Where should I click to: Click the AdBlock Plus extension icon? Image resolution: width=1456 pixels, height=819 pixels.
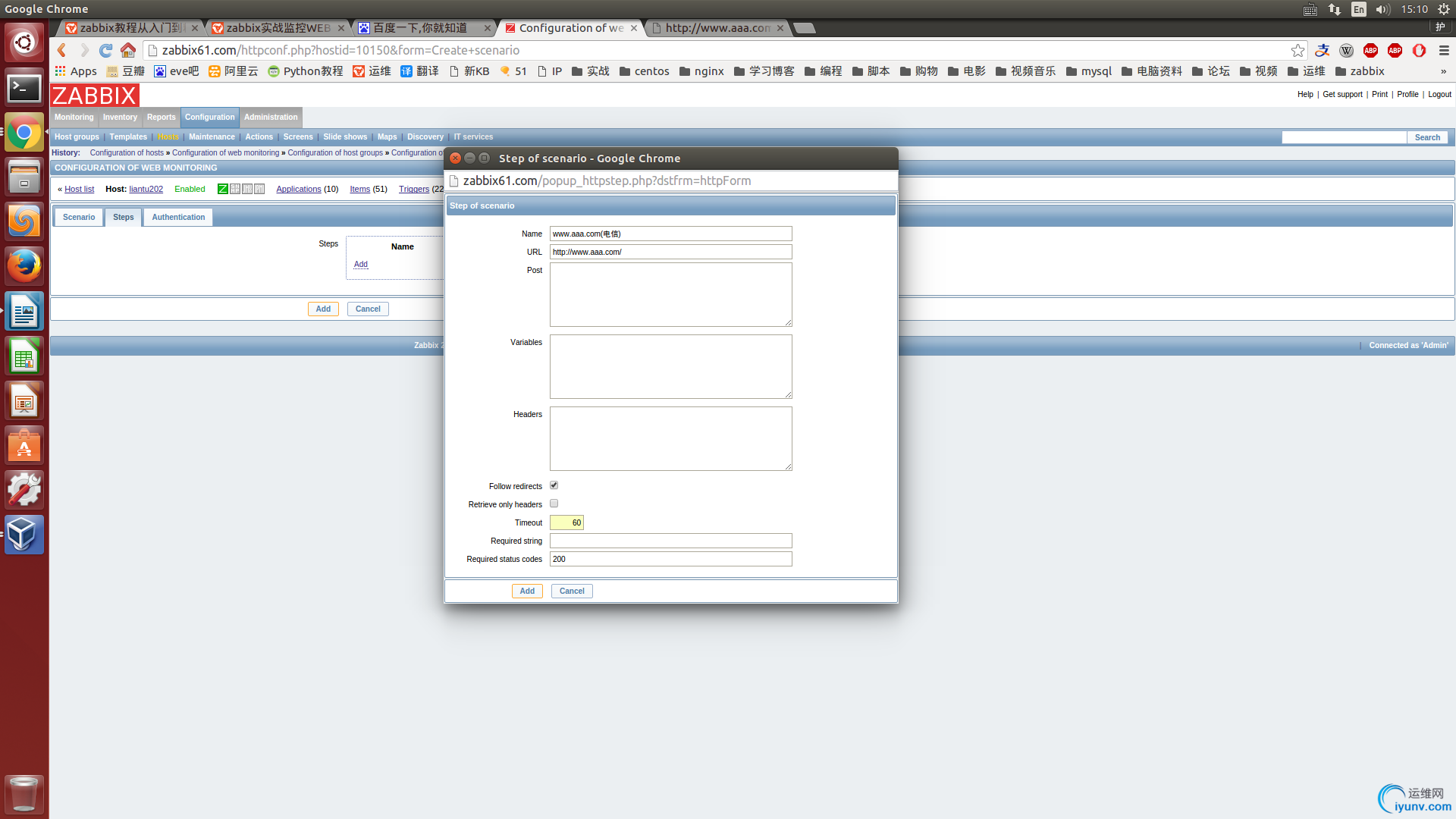(x=1370, y=50)
